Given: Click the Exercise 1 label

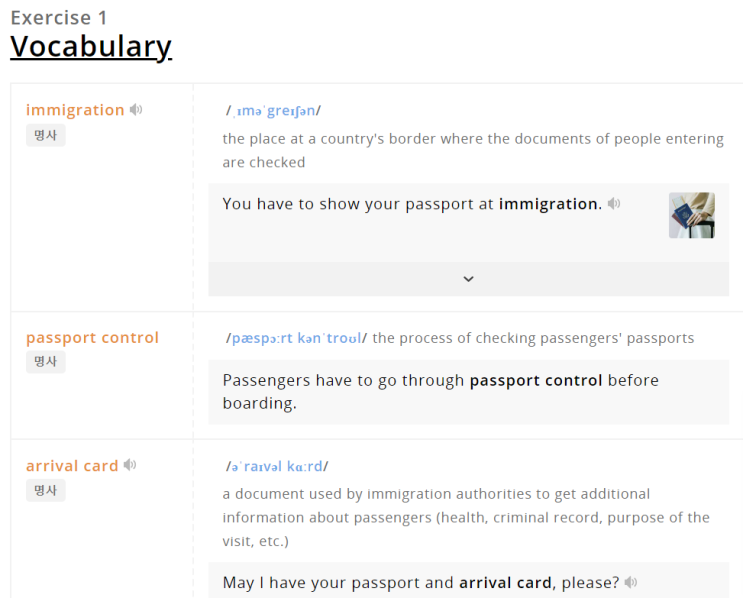Looking at the screenshot, I should click(59, 17).
